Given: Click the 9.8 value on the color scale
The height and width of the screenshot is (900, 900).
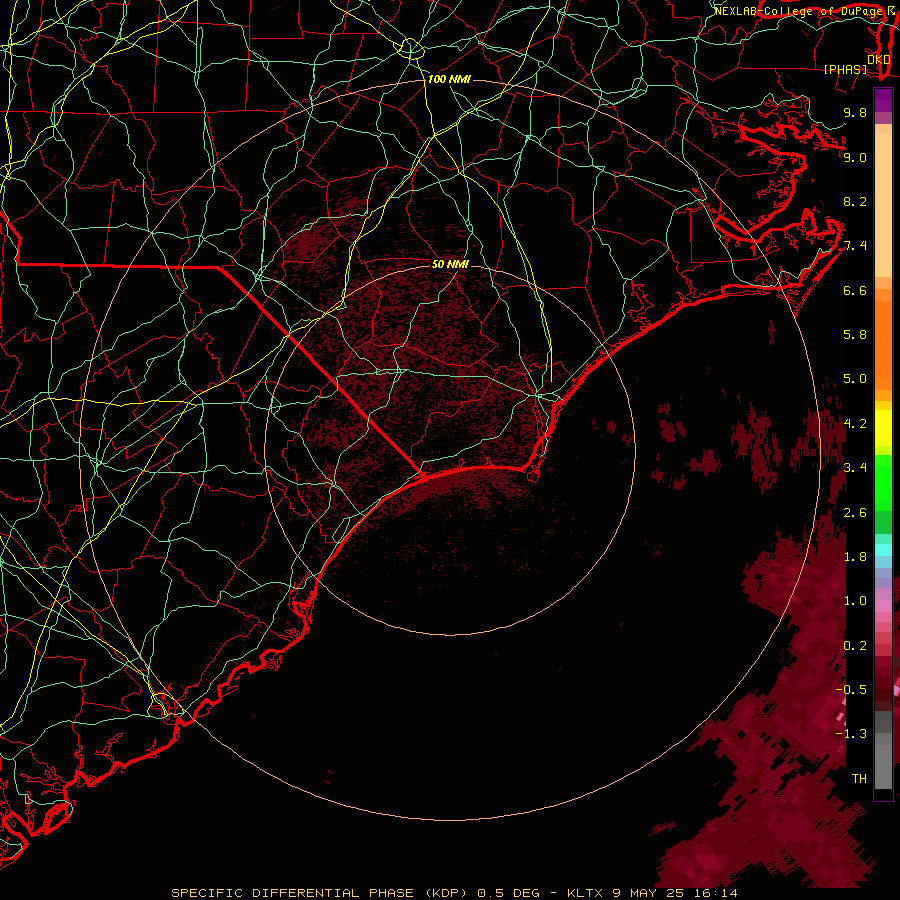Looking at the screenshot, I should [855, 112].
